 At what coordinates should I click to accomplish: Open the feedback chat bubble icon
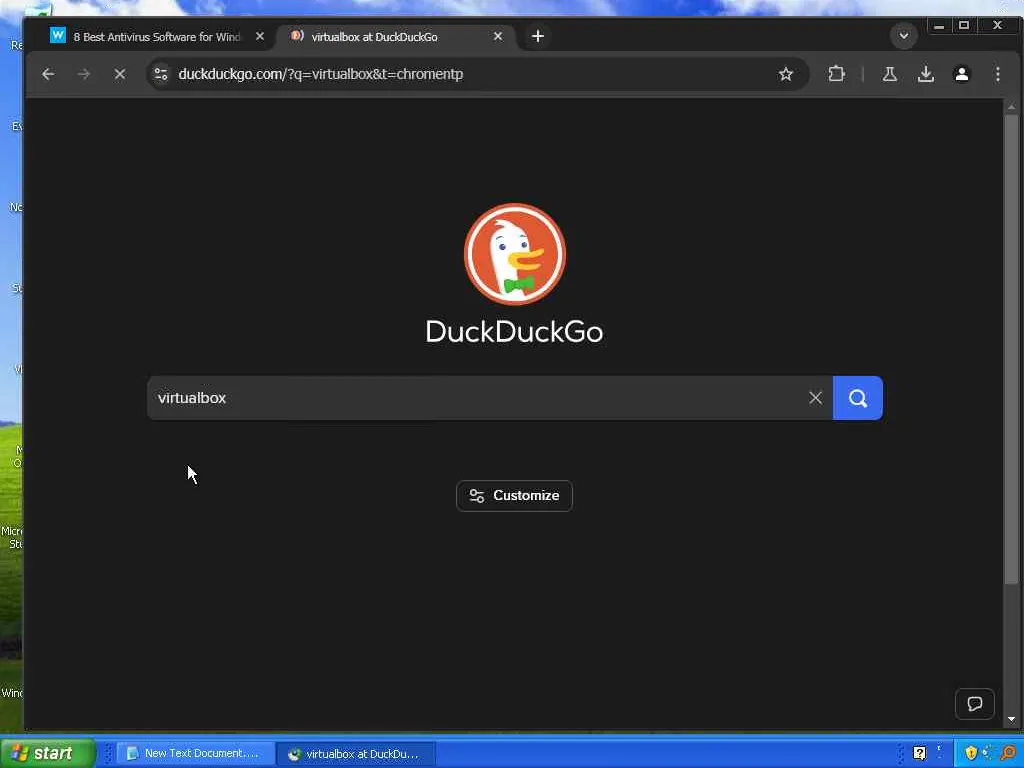(974, 704)
